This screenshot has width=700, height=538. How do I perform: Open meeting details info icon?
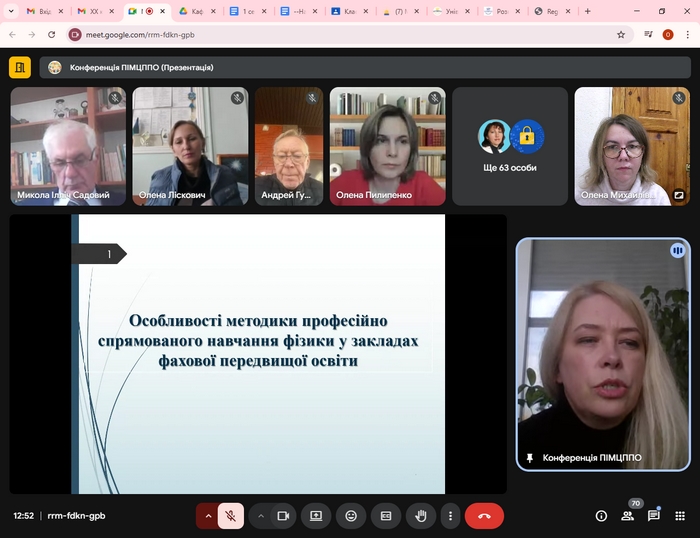[601, 516]
